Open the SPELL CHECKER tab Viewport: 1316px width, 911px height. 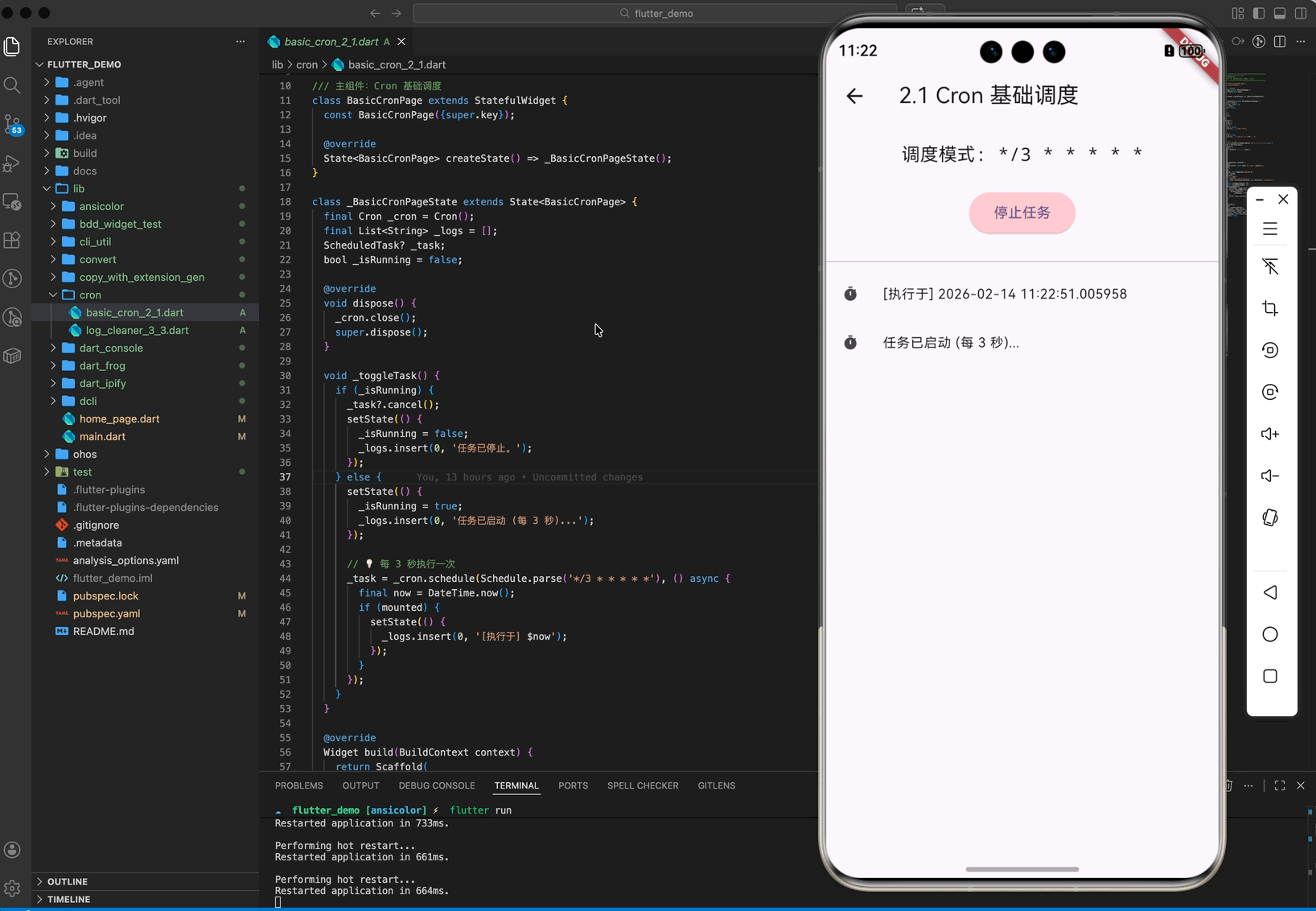(643, 785)
